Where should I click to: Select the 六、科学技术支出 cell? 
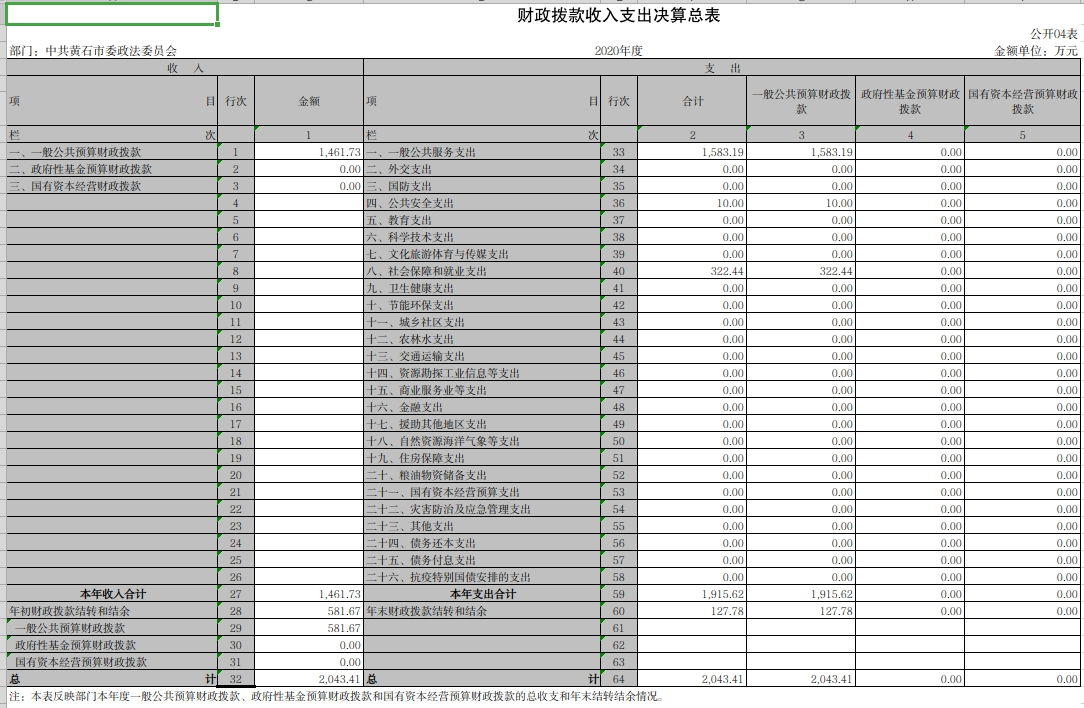[x=483, y=237]
